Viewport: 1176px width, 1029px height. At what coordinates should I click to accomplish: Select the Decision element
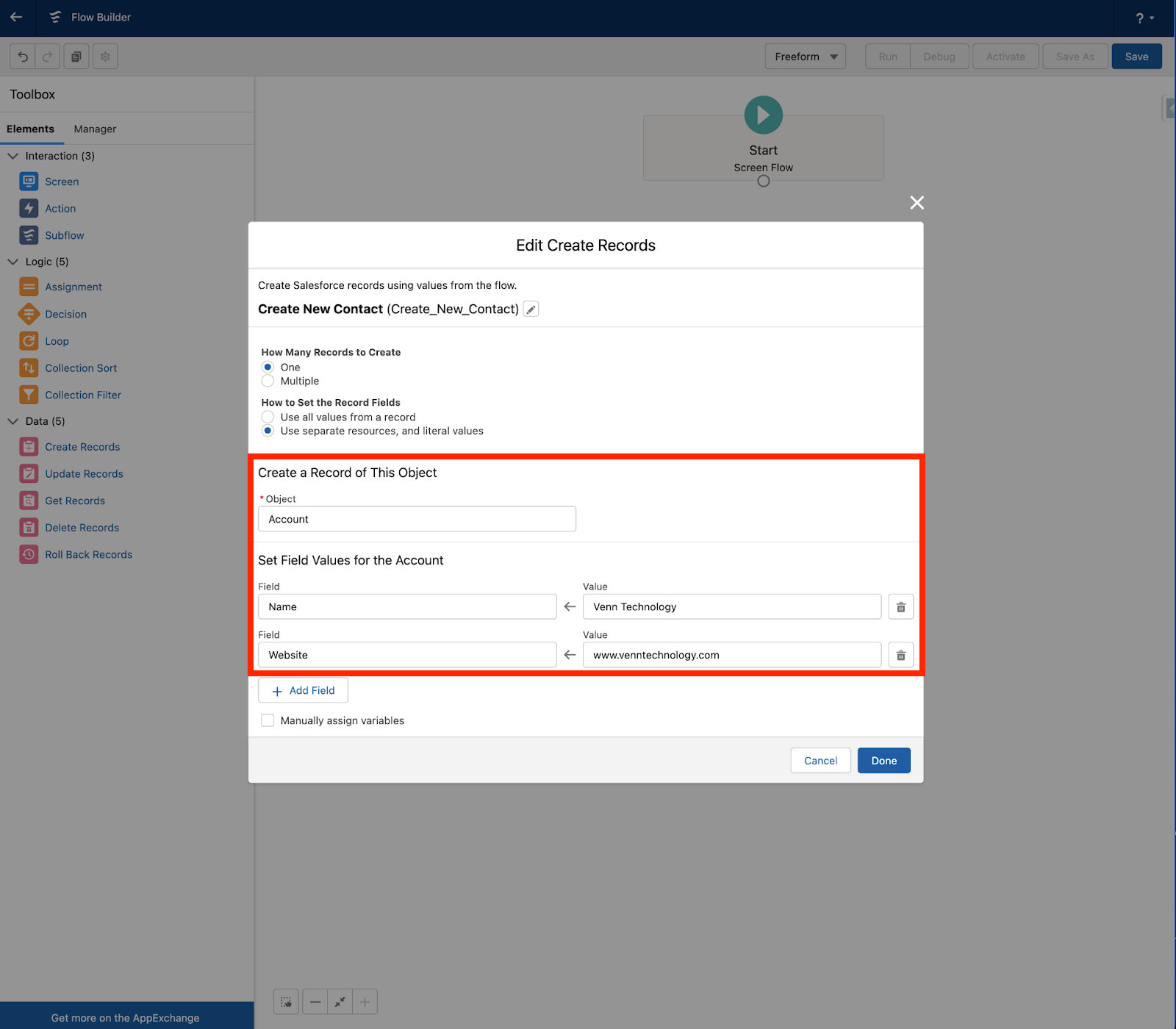(65, 314)
